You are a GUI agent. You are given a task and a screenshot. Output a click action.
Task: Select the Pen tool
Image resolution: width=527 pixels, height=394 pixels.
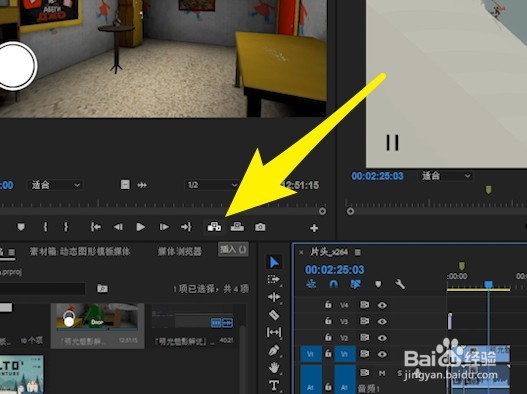point(274,350)
